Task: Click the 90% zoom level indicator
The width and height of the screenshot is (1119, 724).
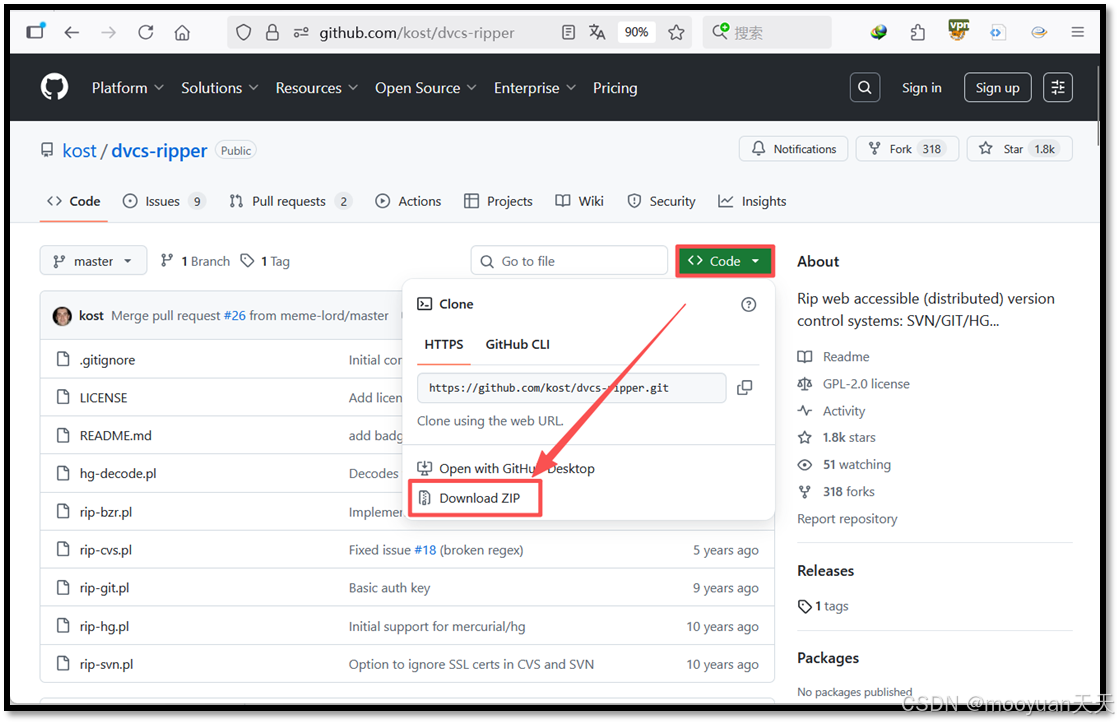Action: click(x=636, y=32)
